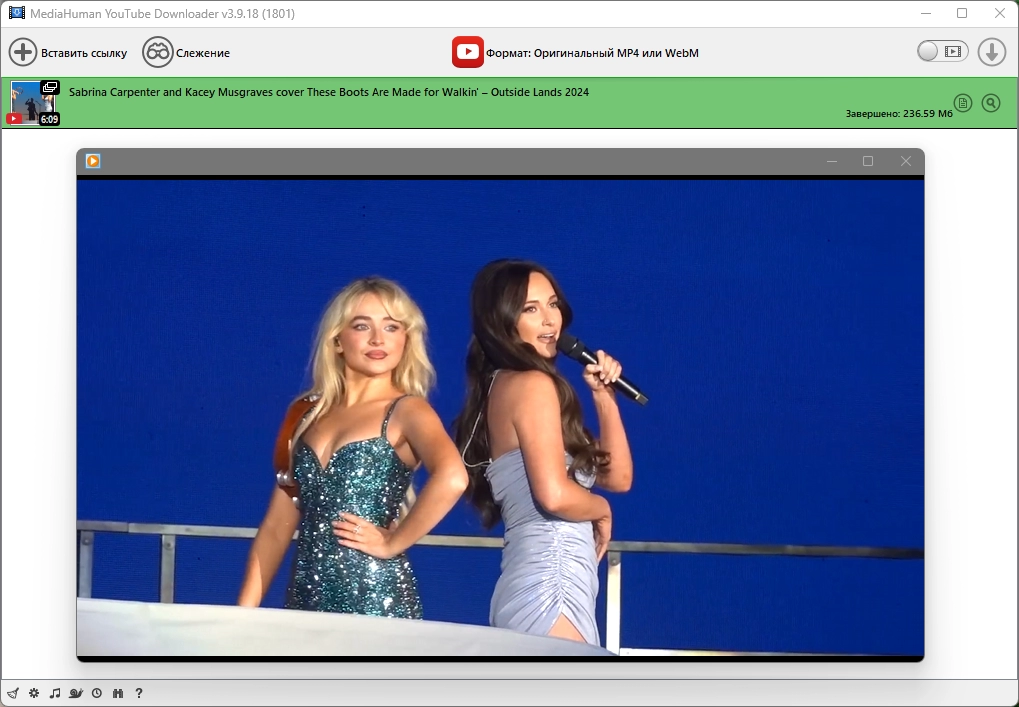Click the 'Слежение' text label
The width and height of the screenshot is (1019, 707).
203,53
